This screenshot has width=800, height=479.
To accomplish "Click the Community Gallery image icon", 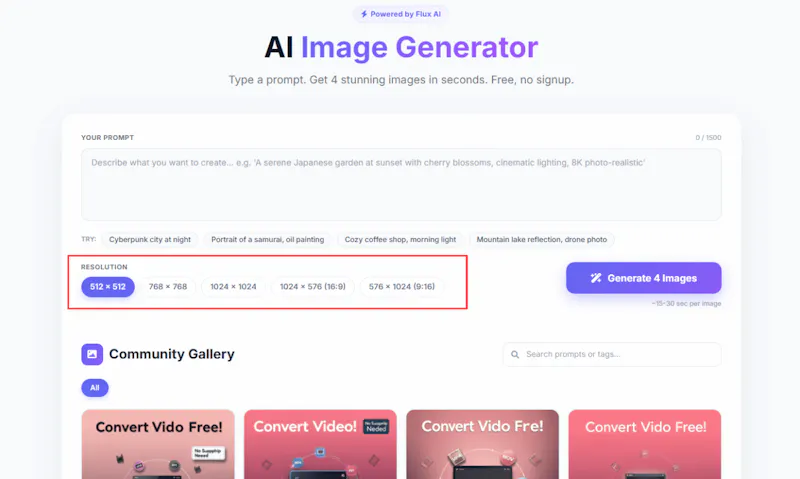I will pyautogui.click(x=92, y=354).
